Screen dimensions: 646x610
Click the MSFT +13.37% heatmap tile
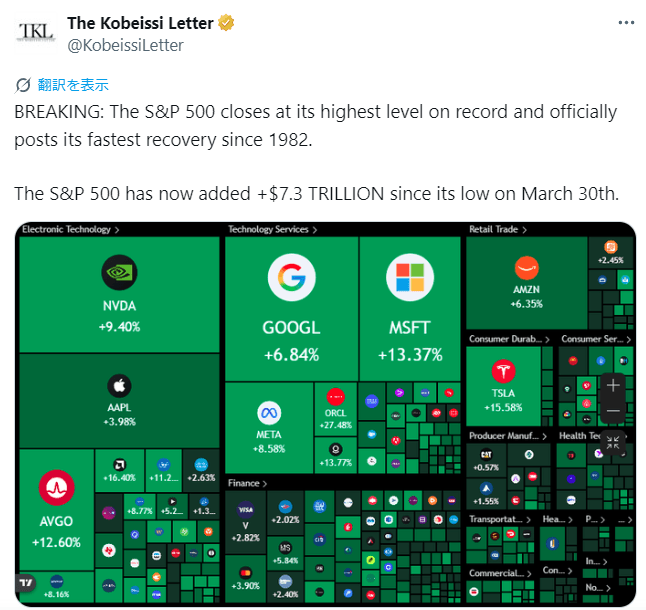point(410,308)
